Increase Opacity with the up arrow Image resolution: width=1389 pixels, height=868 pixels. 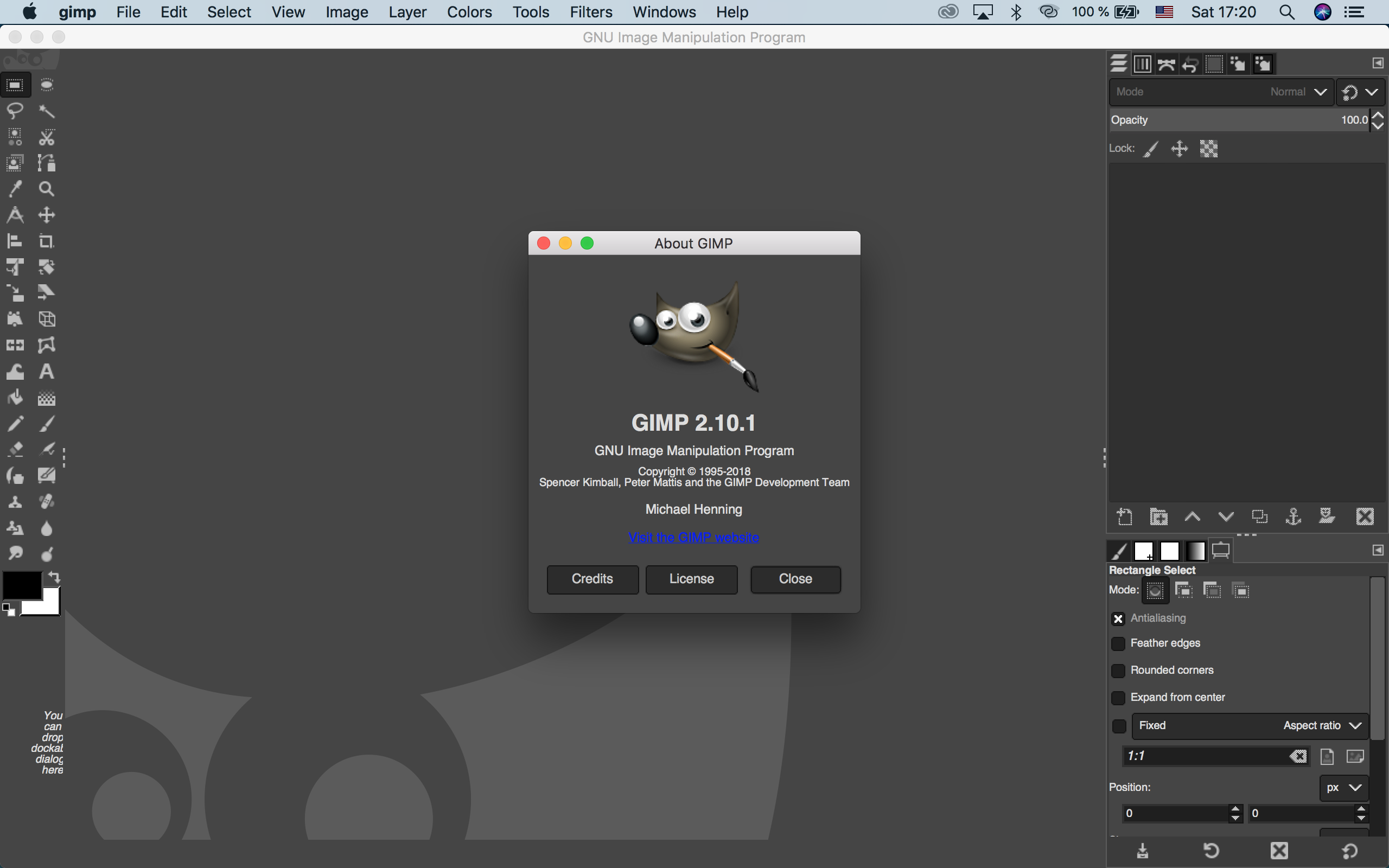click(1378, 116)
